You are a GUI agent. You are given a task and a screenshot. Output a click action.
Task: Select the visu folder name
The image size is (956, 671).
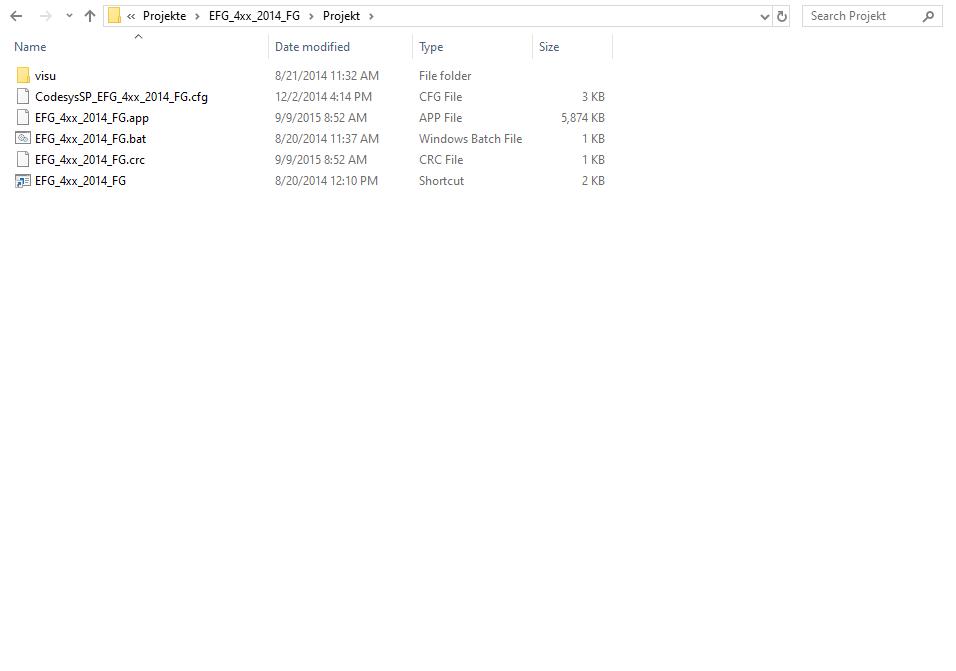click(x=45, y=76)
